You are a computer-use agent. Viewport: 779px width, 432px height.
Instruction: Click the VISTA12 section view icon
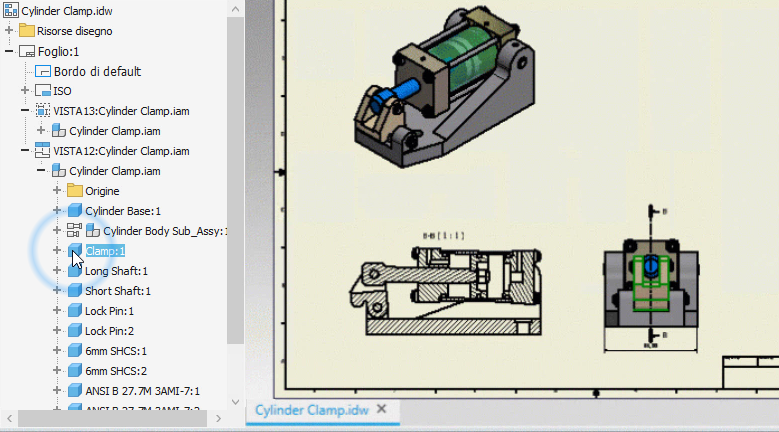pos(43,150)
